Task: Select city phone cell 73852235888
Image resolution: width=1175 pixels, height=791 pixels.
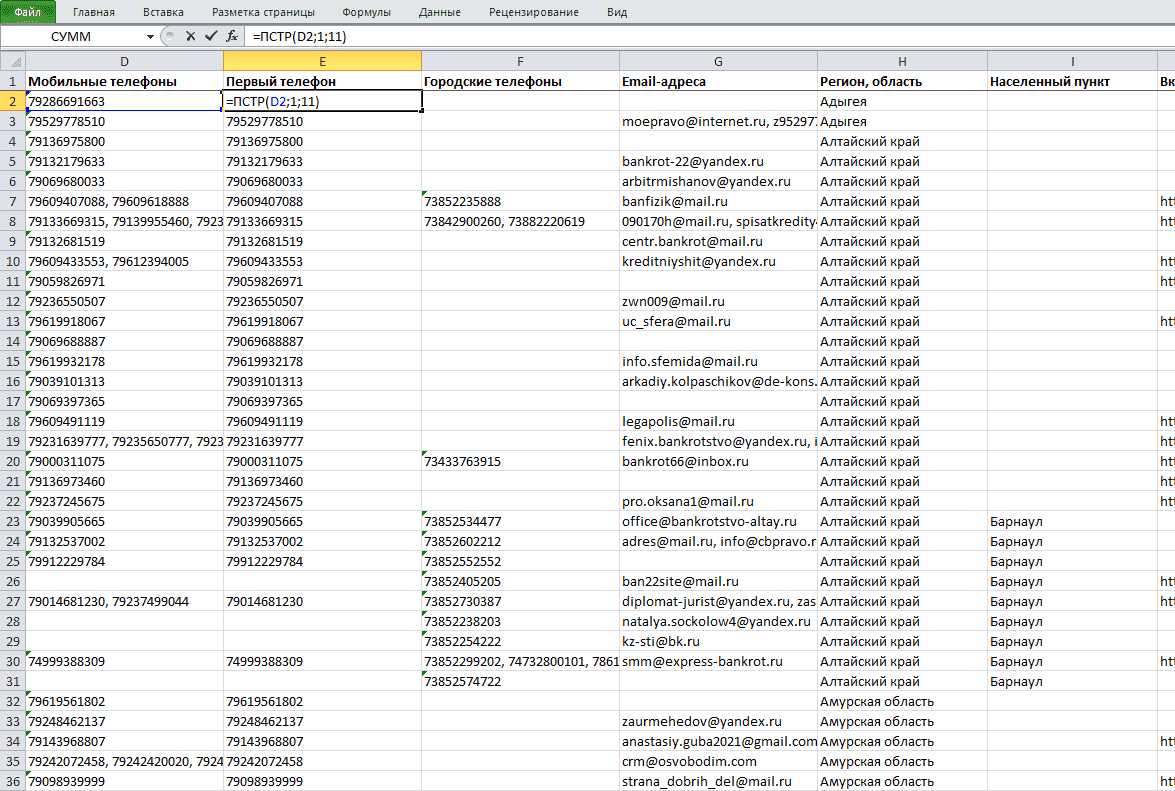Action: click(520, 201)
